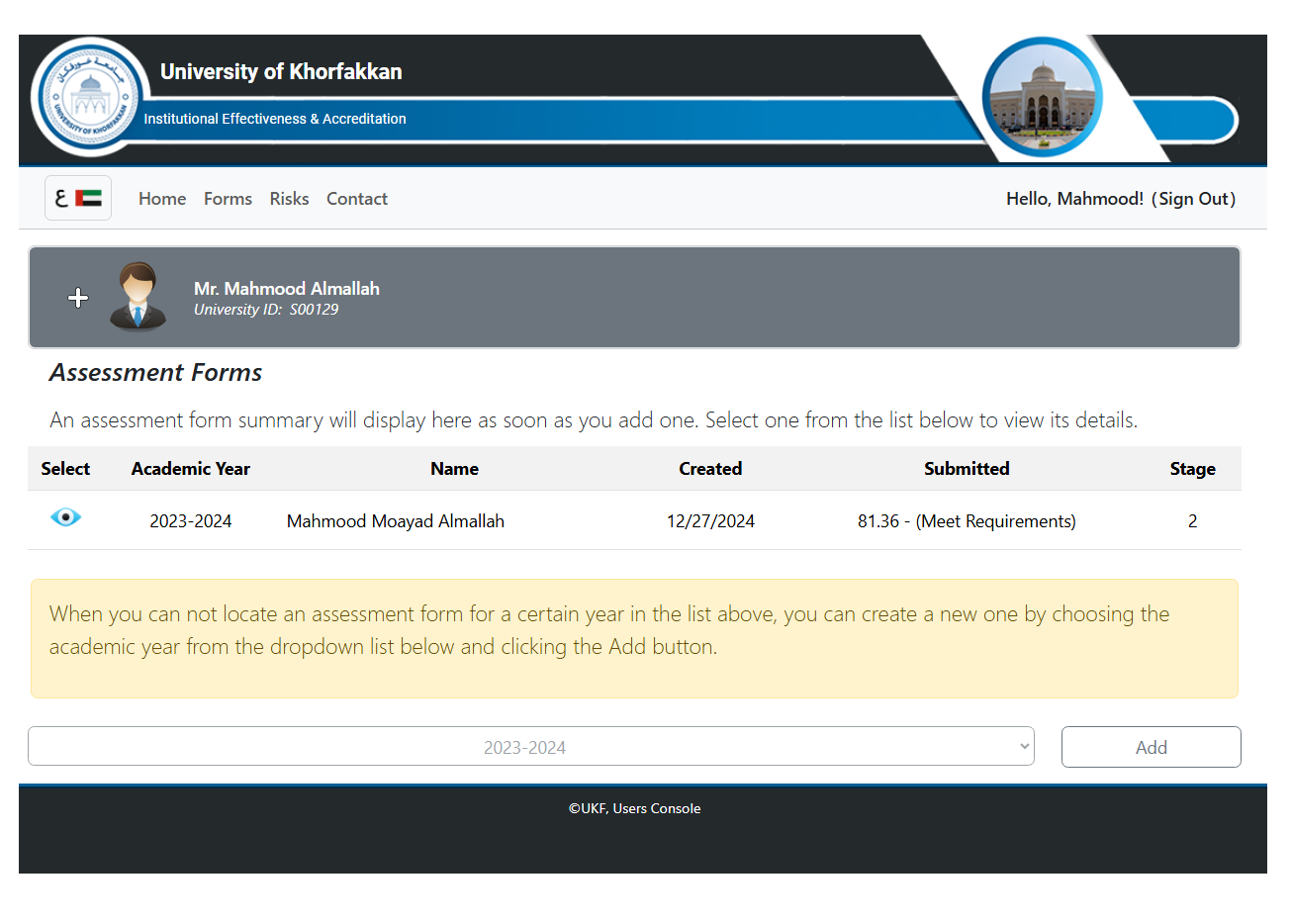Screen dimensions: 1291x924
Task: Navigate to the Risks page
Action: pos(289,199)
